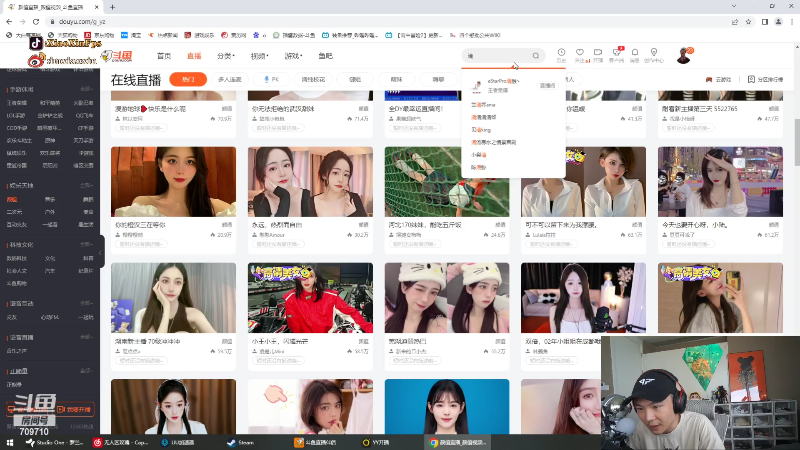Click the browser address bar
This screenshot has width=800, height=450.
[x=388, y=21]
